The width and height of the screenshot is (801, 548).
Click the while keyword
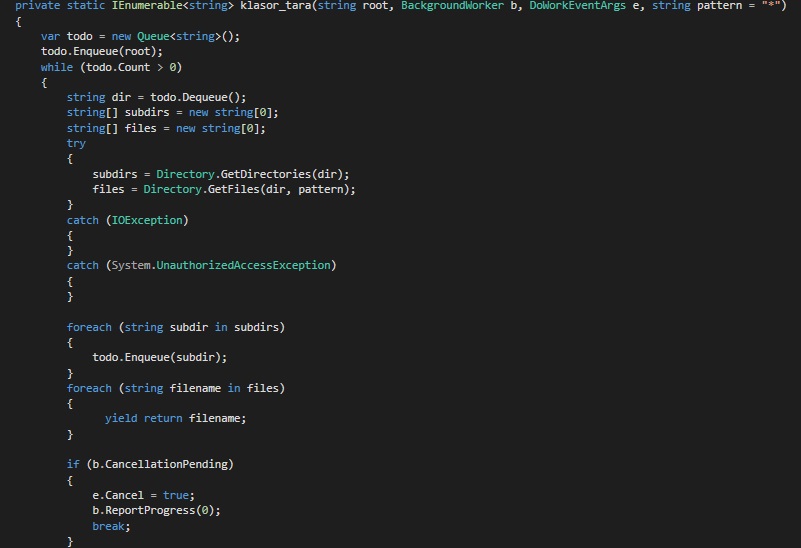pyautogui.click(x=57, y=67)
